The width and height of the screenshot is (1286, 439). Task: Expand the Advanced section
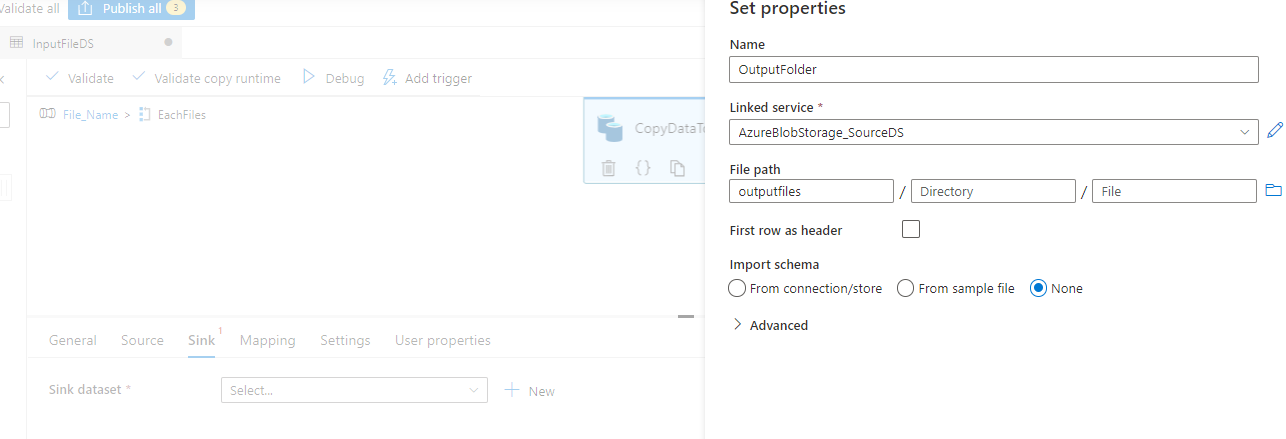(770, 325)
